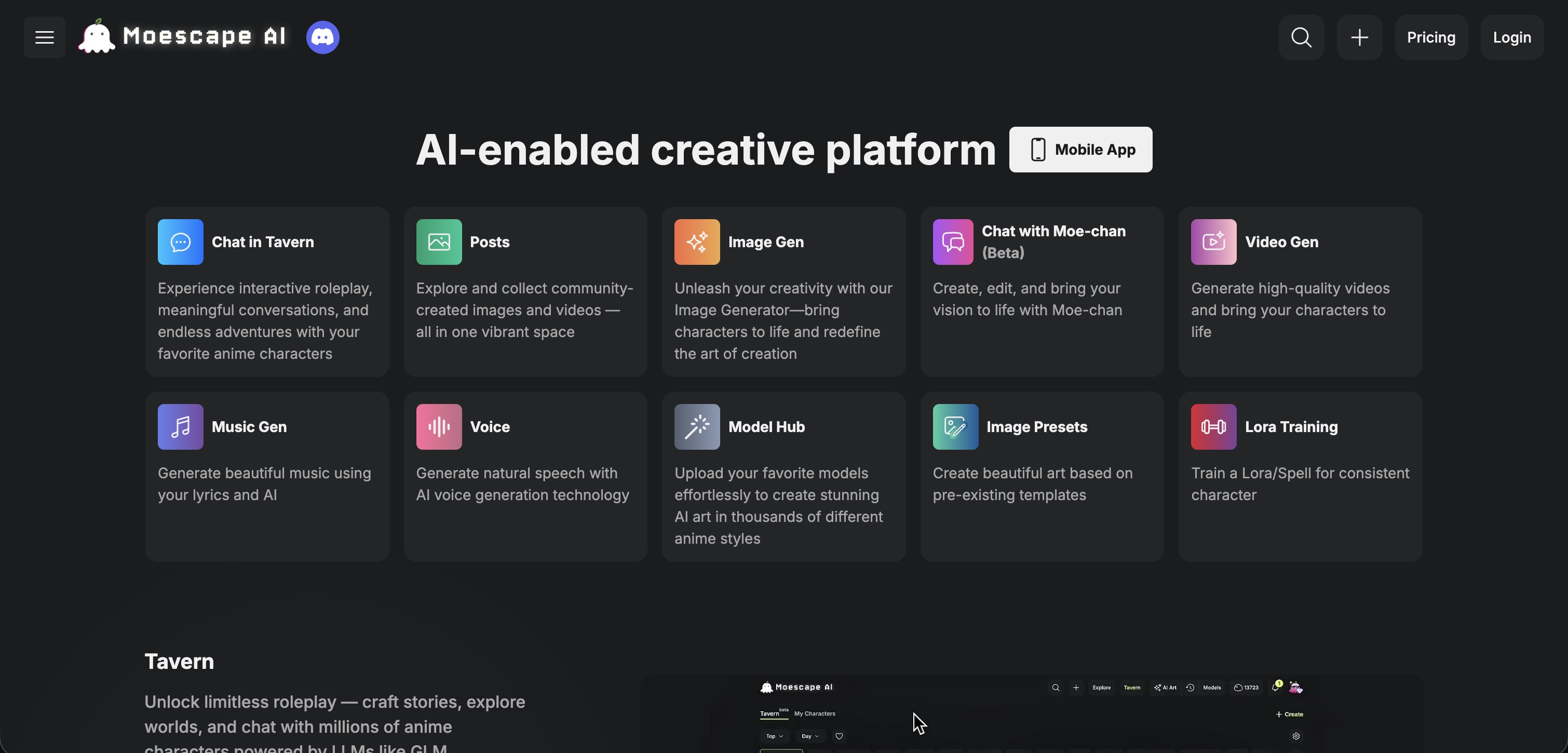Click the pink Video Gen icon

pyautogui.click(x=1214, y=241)
